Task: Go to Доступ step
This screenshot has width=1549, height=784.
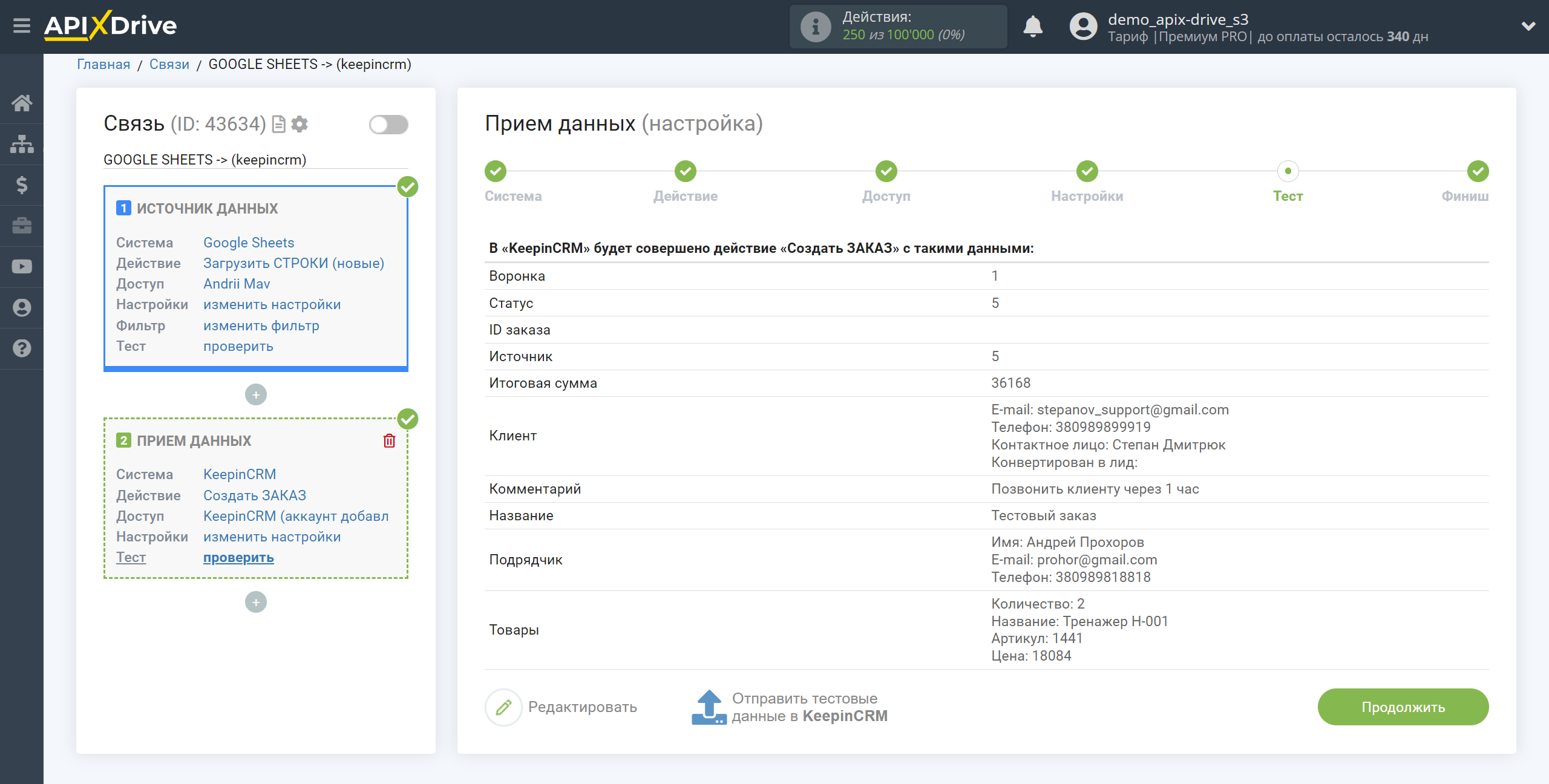Action: 886,172
